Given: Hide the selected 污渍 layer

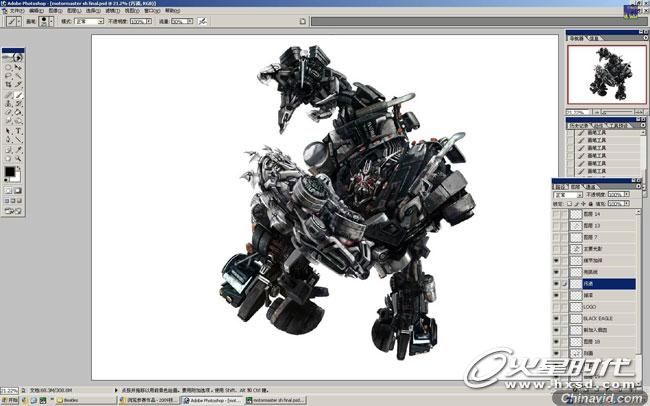Looking at the screenshot, I should pyautogui.click(x=556, y=284).
